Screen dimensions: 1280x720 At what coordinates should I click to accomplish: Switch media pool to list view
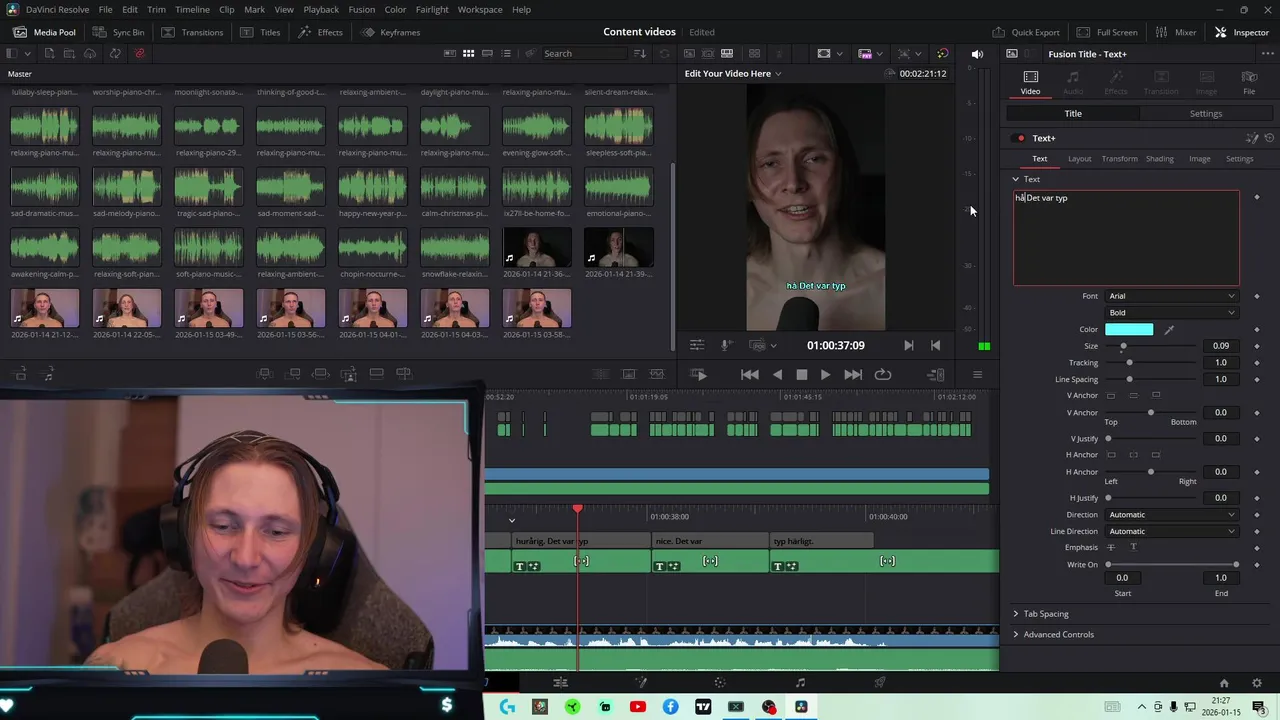click(506, 53)
